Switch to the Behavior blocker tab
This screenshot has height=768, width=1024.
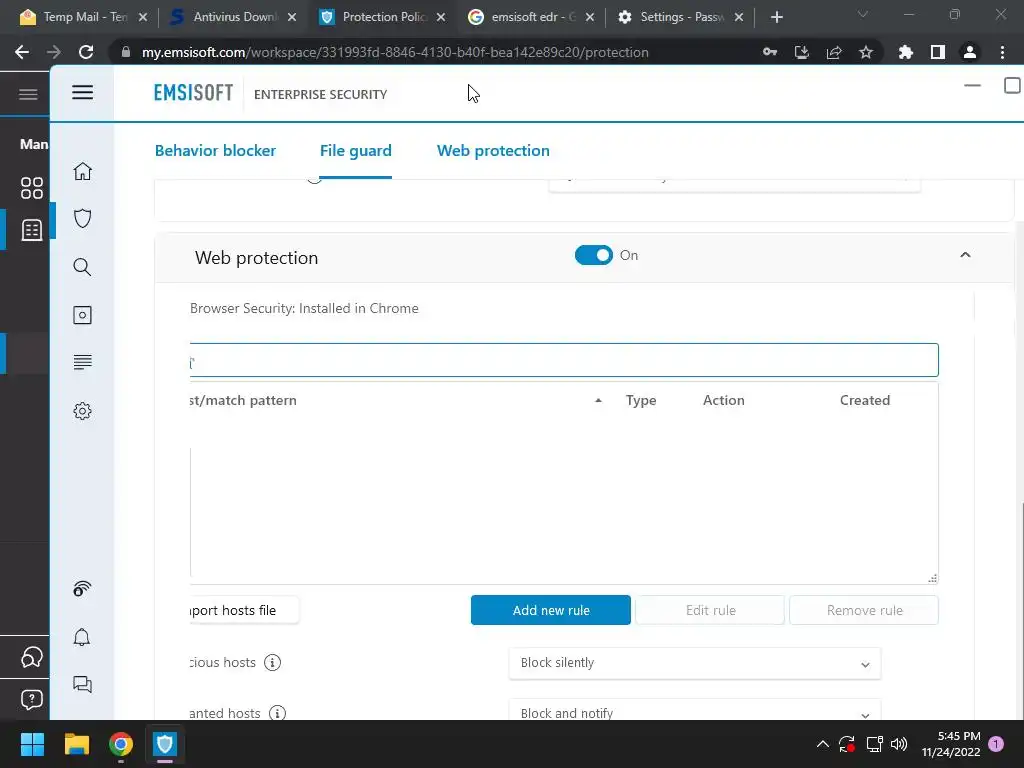(216, 151)
